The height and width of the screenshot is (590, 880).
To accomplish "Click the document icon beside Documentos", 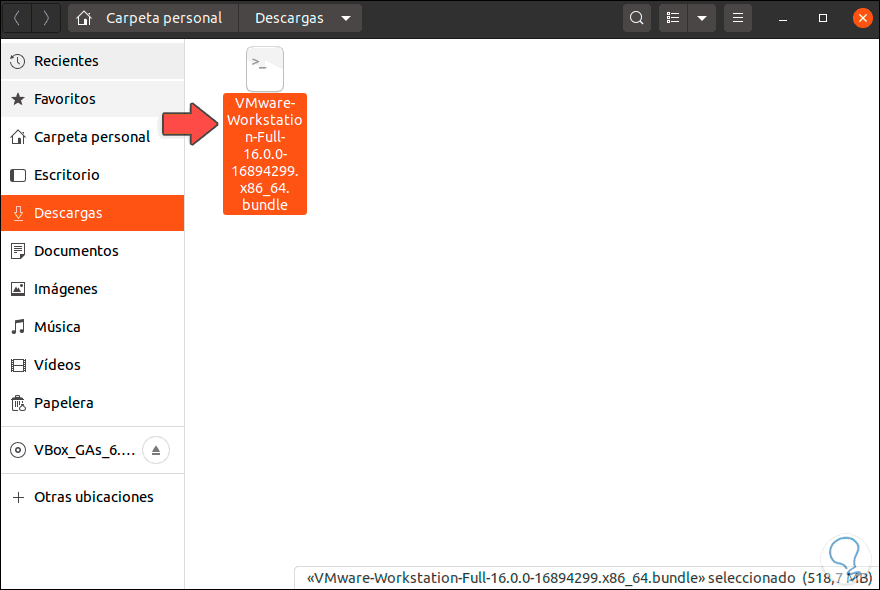I will coord(18,251).
